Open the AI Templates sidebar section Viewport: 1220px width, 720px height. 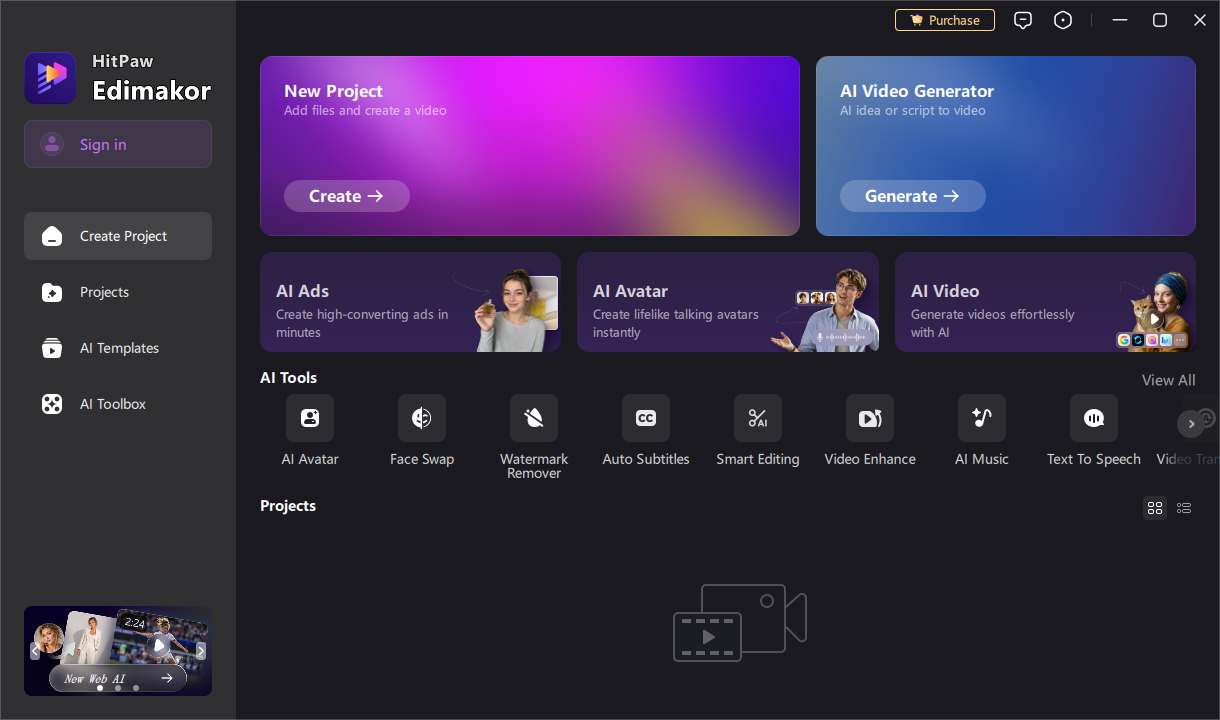point(118,348)
